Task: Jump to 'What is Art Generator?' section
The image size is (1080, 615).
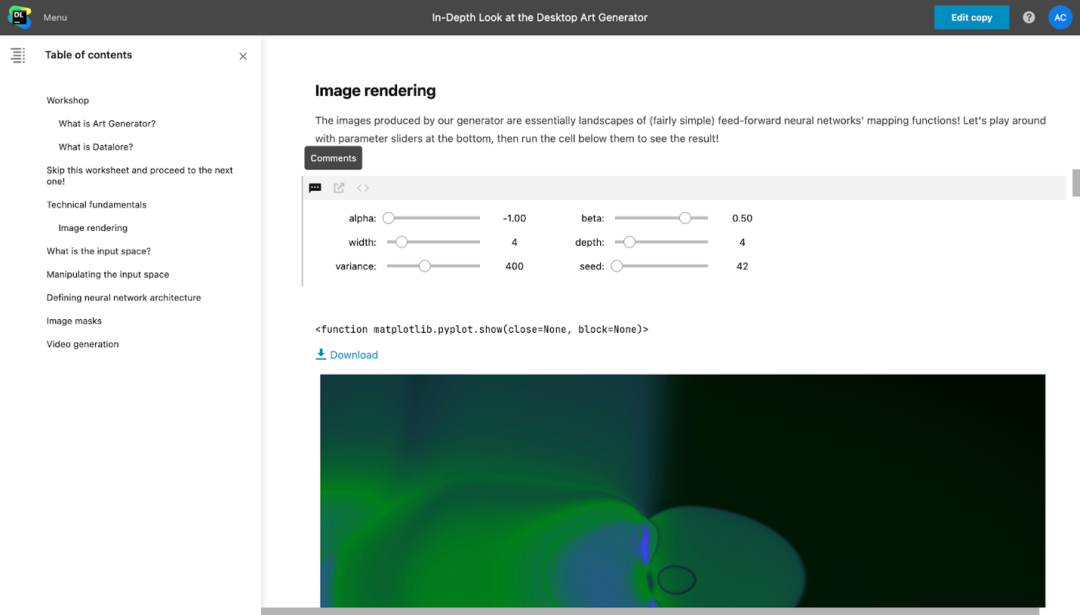Action: [107, 124]
